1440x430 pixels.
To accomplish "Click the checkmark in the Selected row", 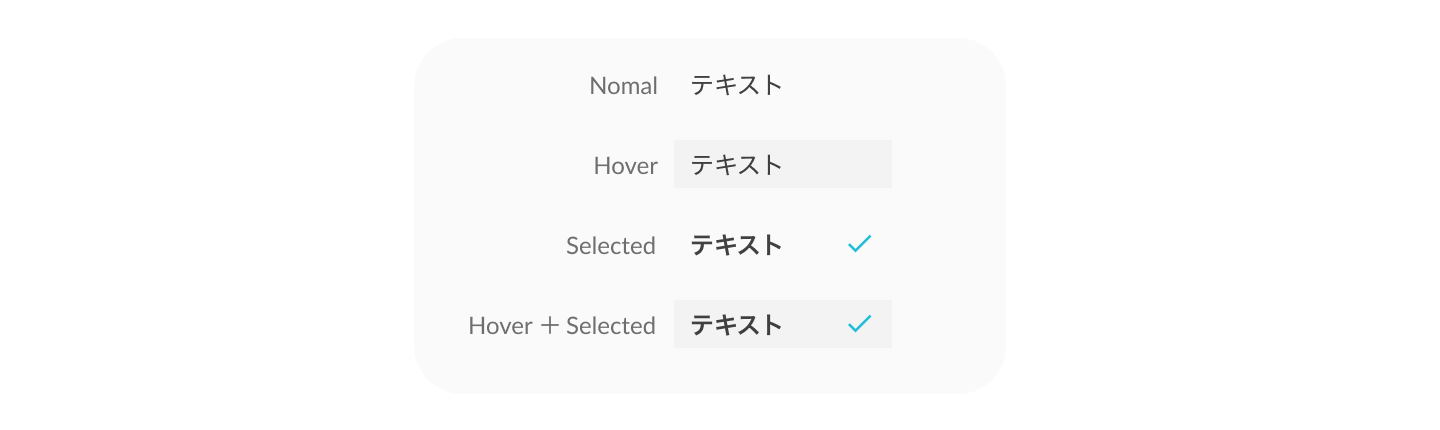I will point(859,244).
